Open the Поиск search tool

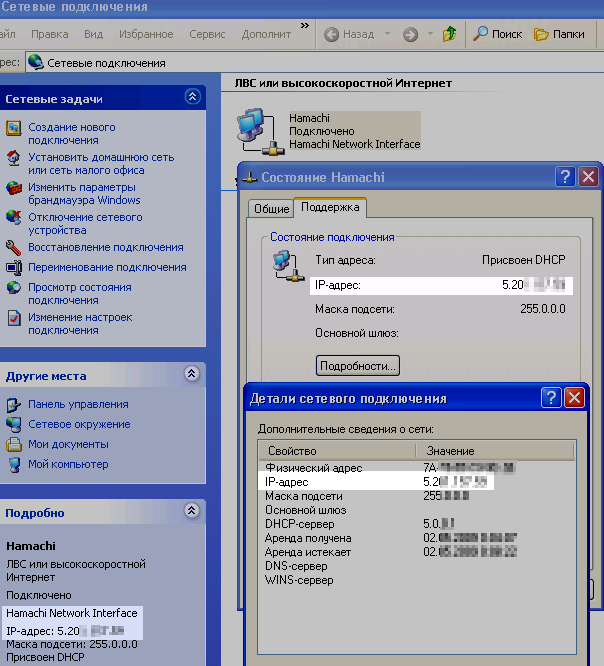tap(497, 34)
